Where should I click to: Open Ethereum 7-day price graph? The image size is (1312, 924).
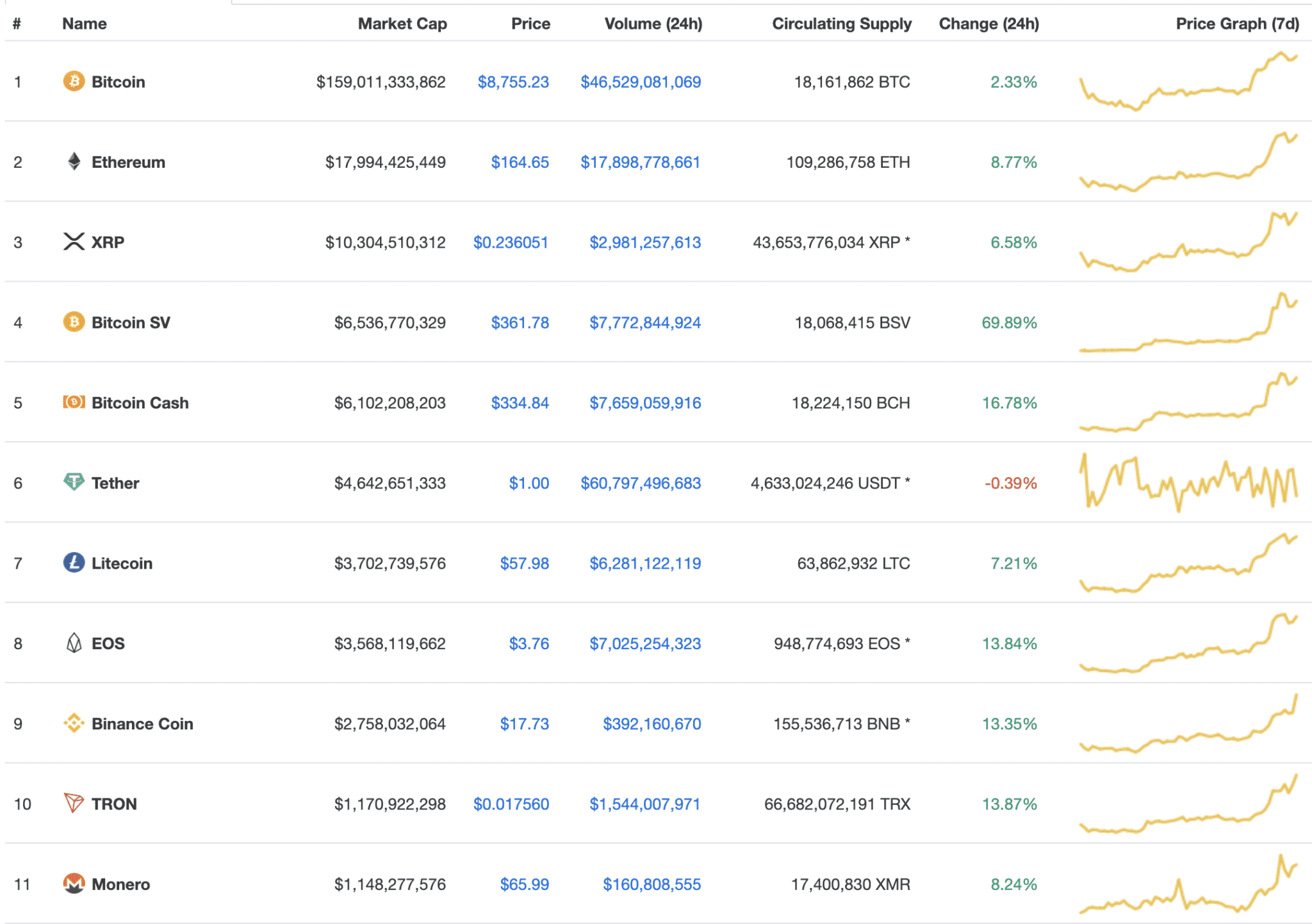click(x=1188, y=161)
